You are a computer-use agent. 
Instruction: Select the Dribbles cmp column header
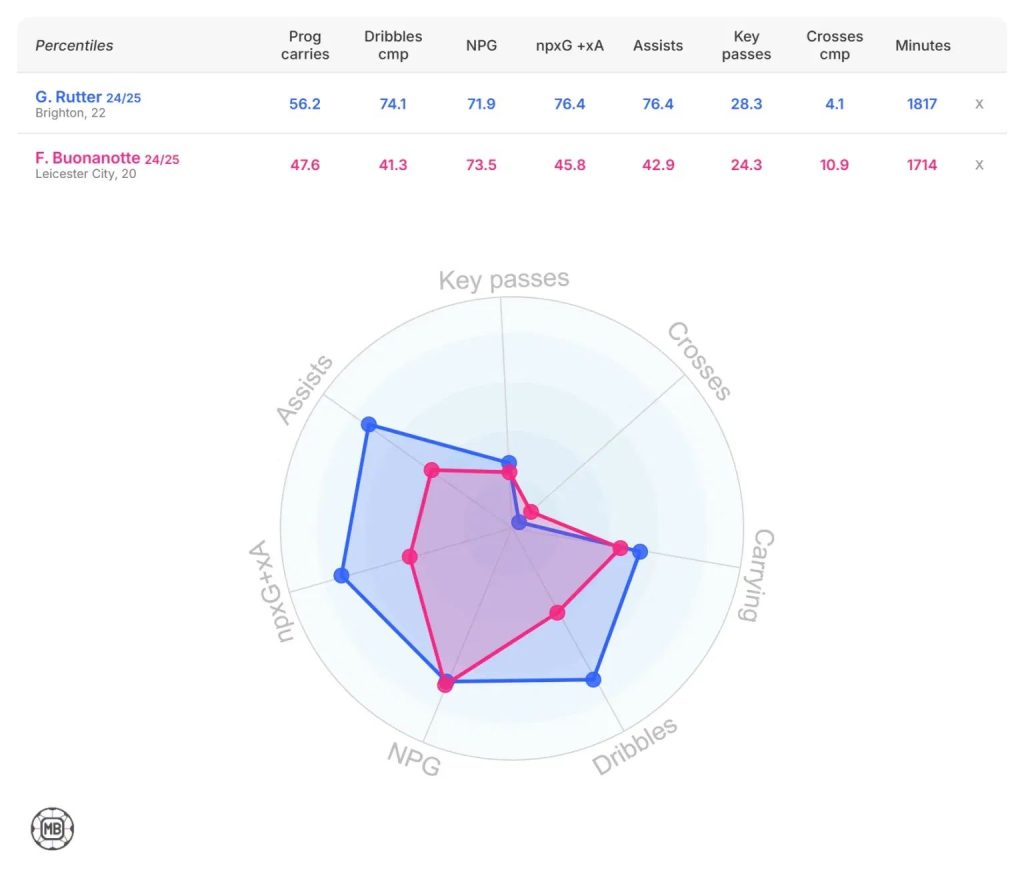click(x=393, y=45)
